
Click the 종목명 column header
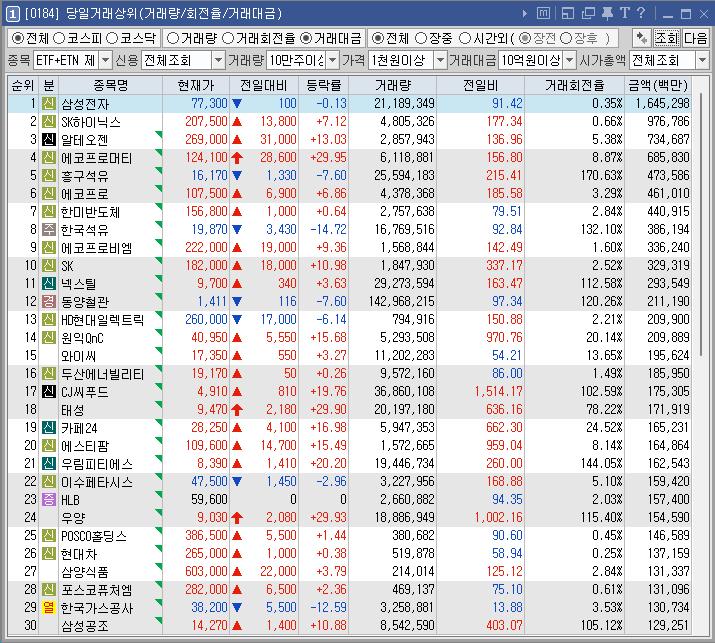110,85
